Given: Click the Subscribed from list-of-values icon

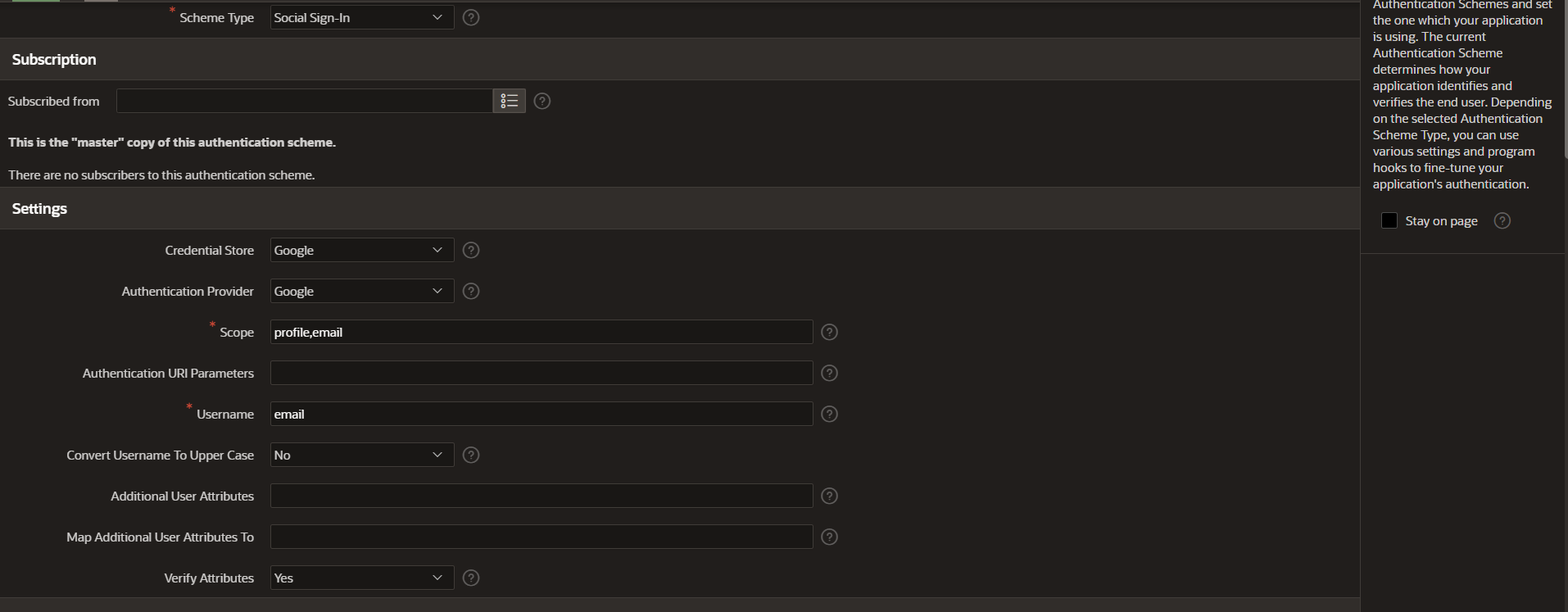Looking at the screenshot, I should (x=509, y=101).
